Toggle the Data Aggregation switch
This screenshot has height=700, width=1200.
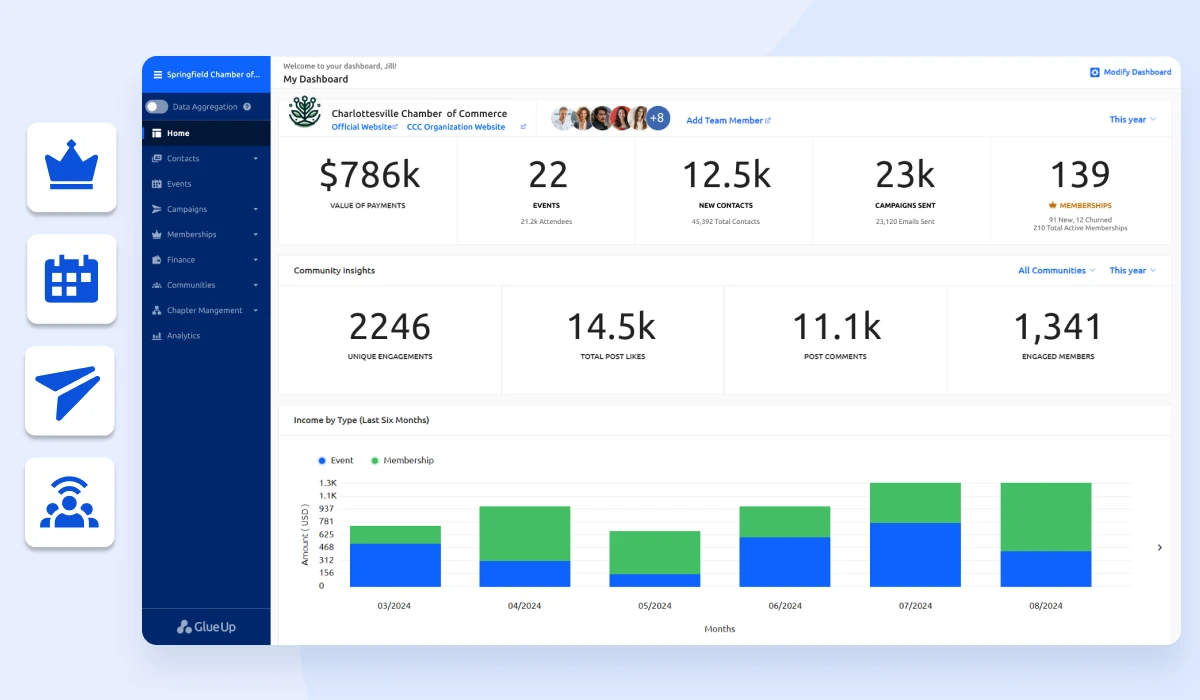(157, 106)
